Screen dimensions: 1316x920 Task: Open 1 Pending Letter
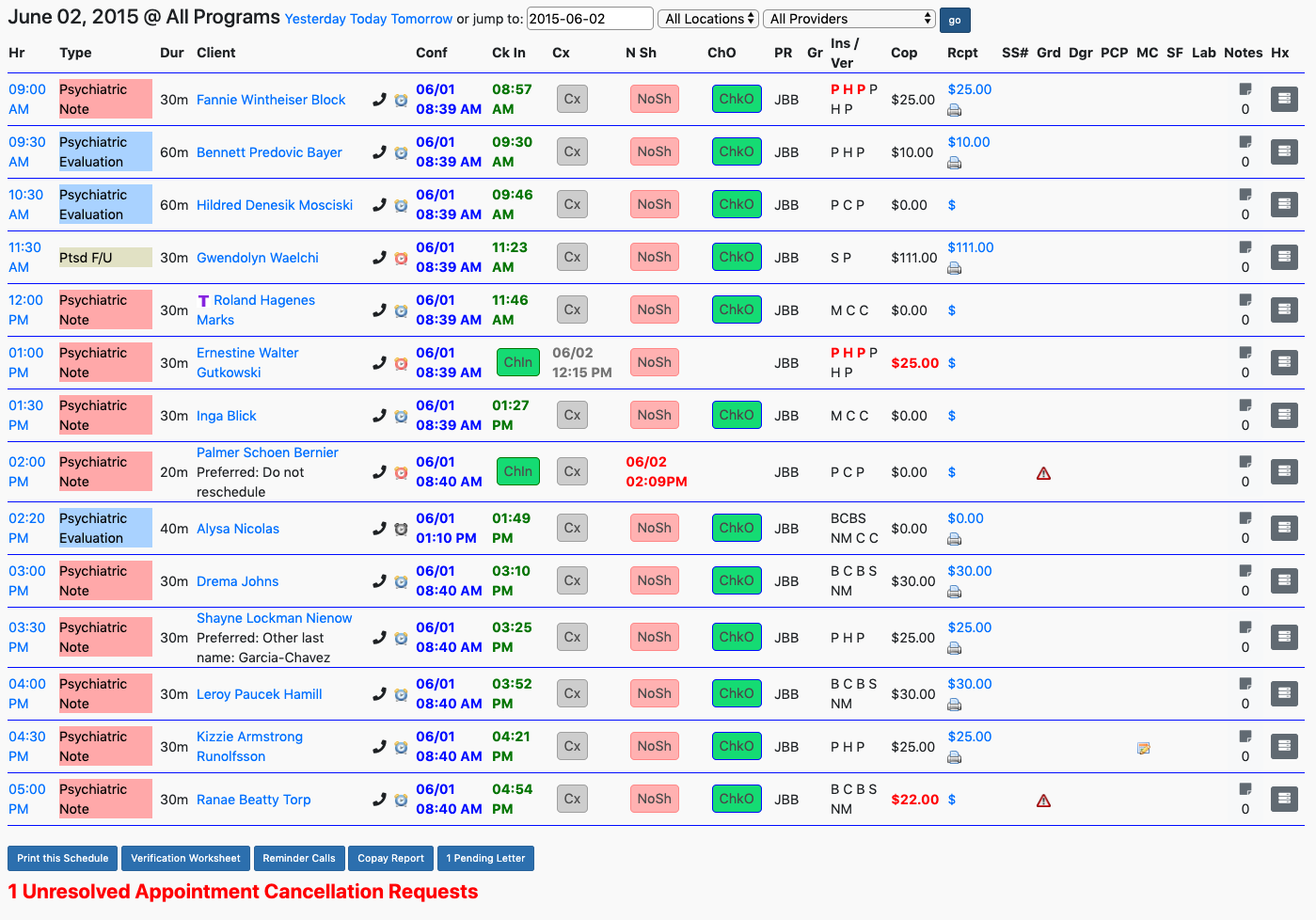coord(485,858)
